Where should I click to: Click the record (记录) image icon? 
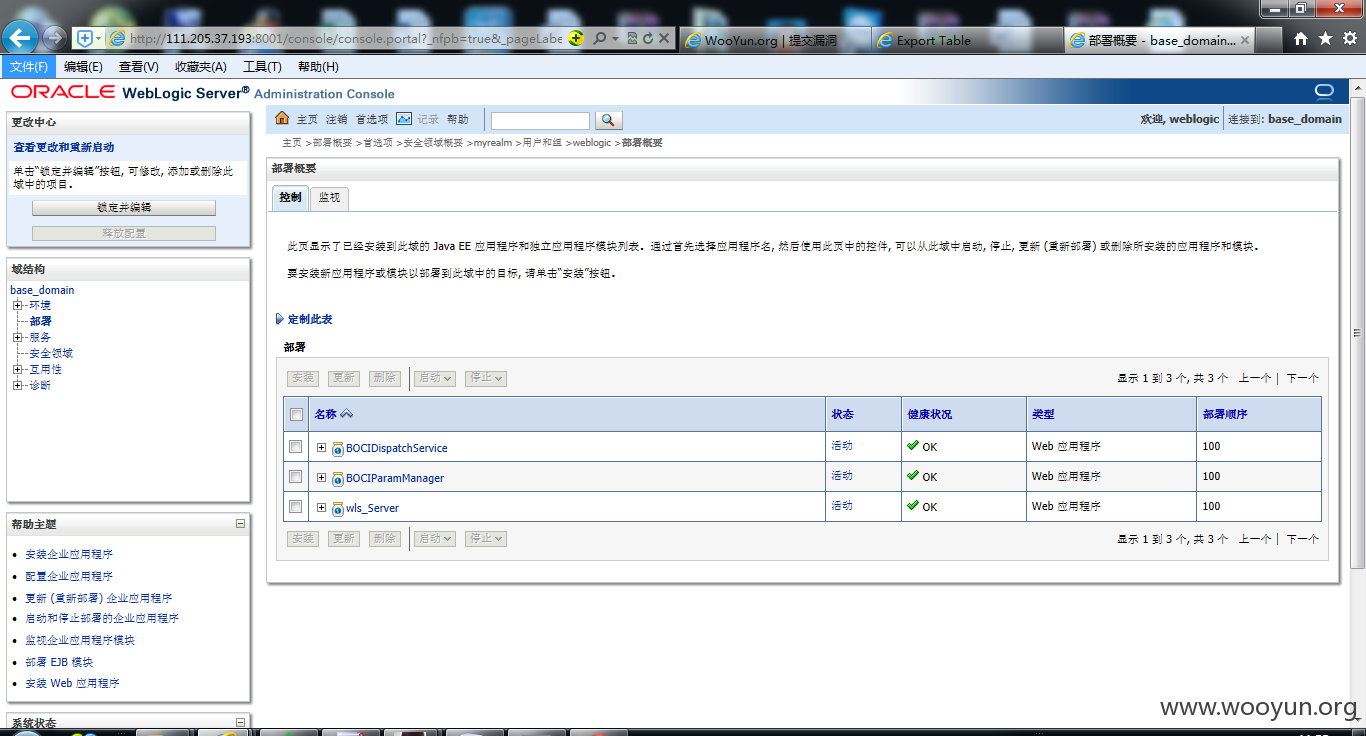(x=404, y=119)
